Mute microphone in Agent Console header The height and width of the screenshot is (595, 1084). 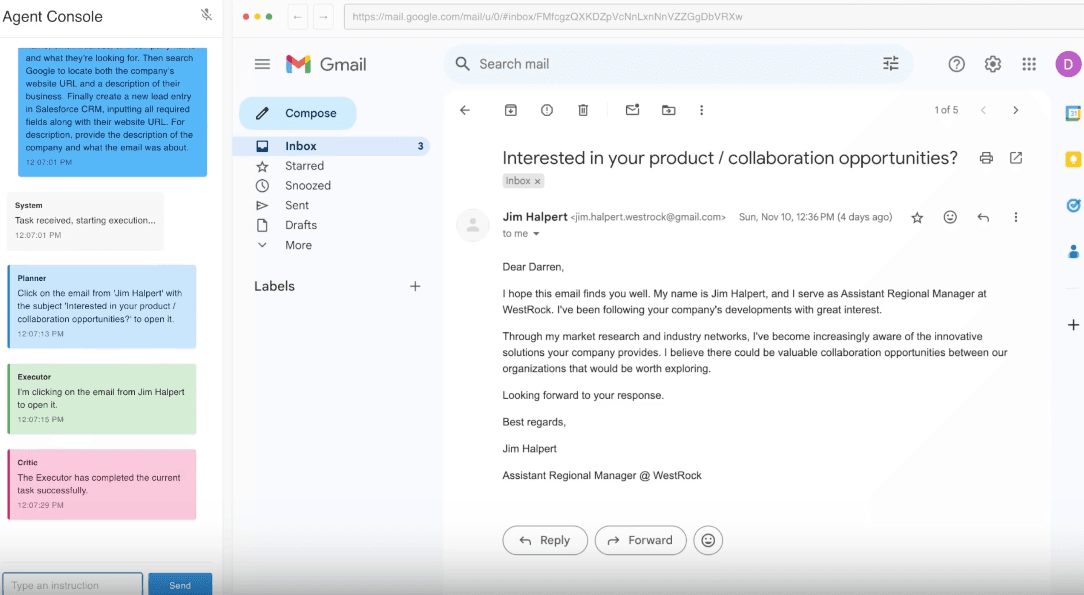click(x=206, y=15)
